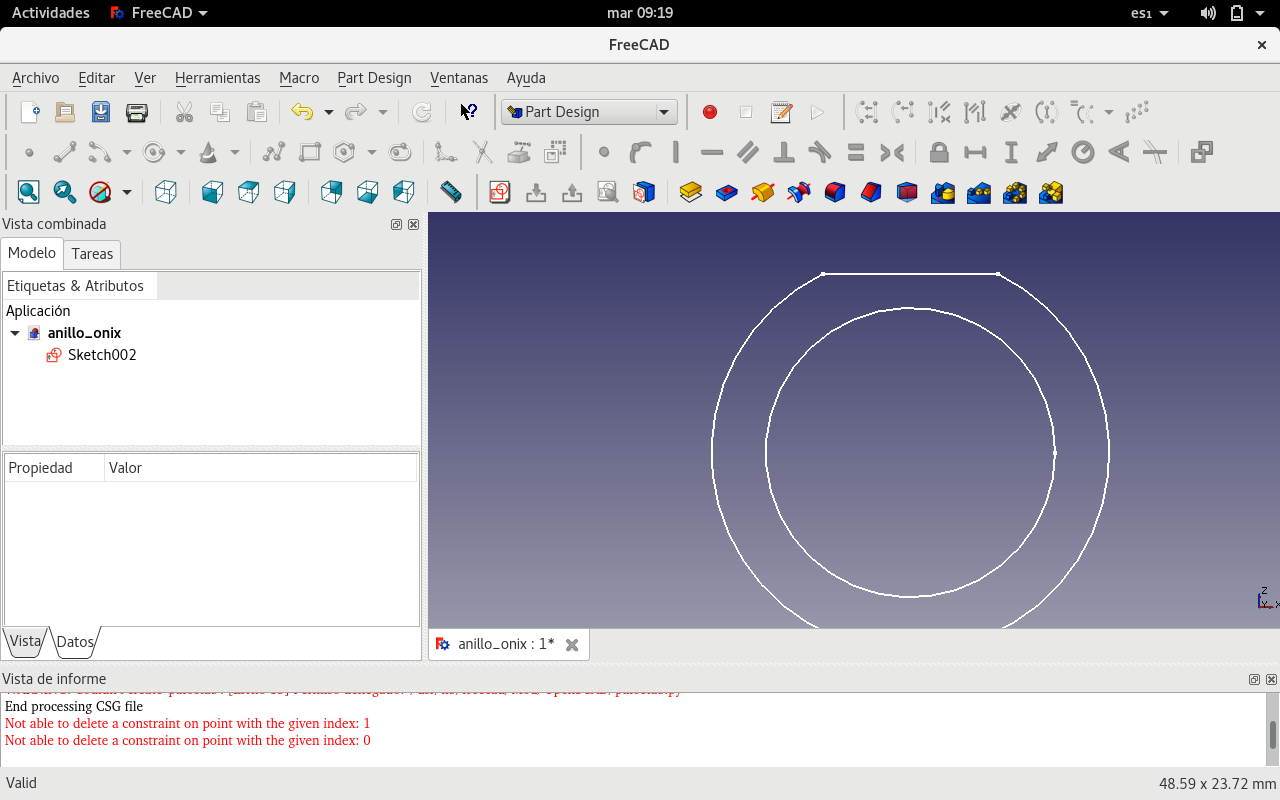This screenshot has height=800, width=1280.
Task: Open the Ayuda menu
Action: pos(526,78)
